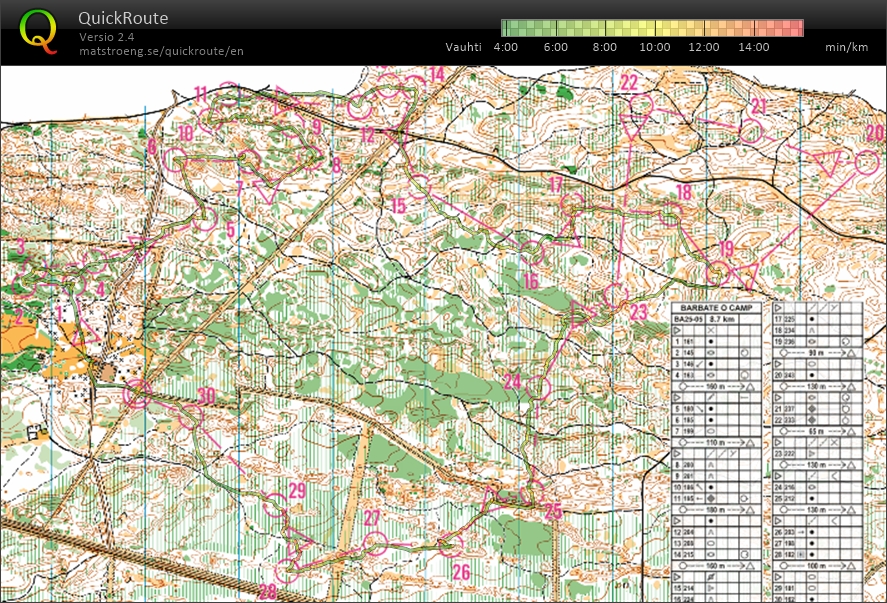Click the red end of the pace scale

pos(796,28)
